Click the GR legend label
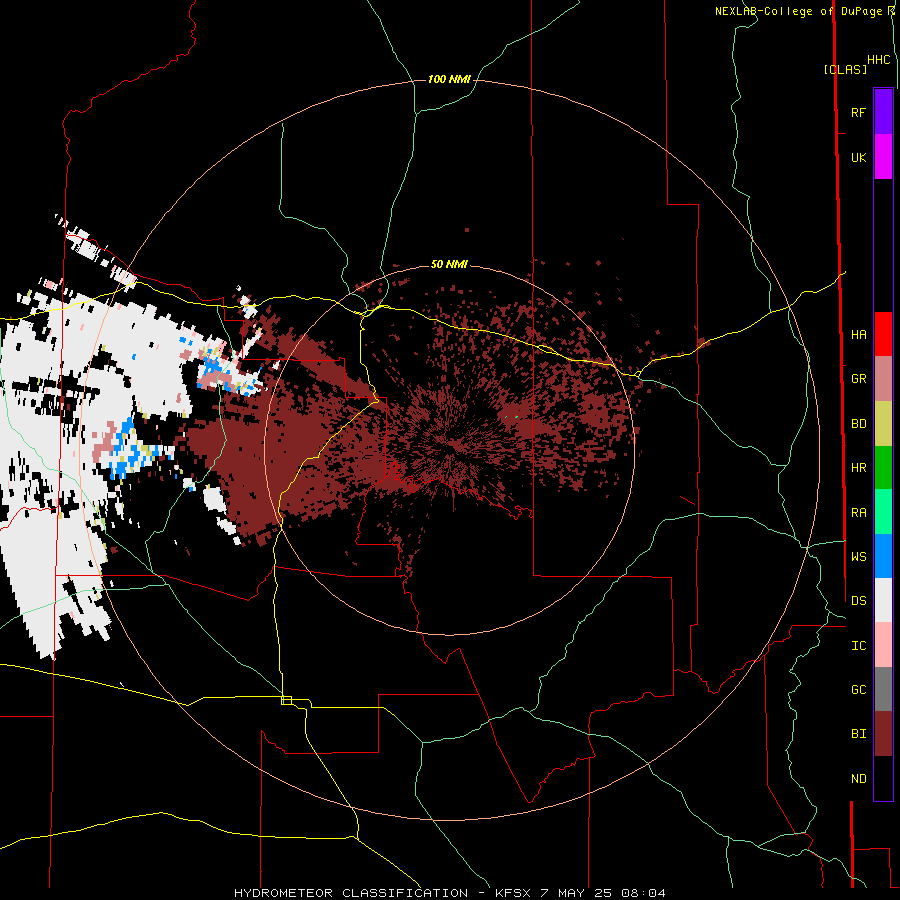 pos(858,379)
